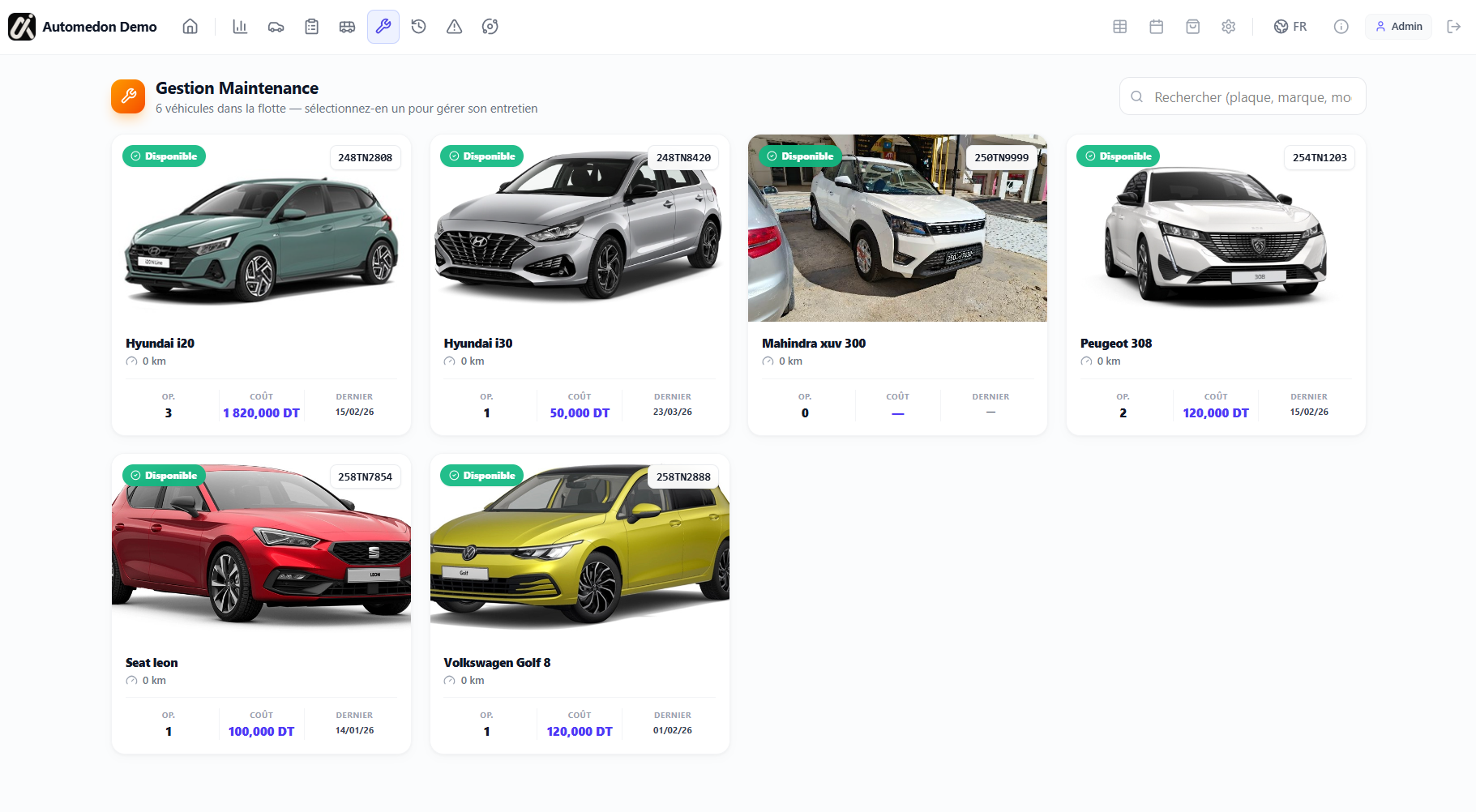Click Disponible badge on Mahindra xuv 300
1476x812 pixels.
(x=800, y=156)
